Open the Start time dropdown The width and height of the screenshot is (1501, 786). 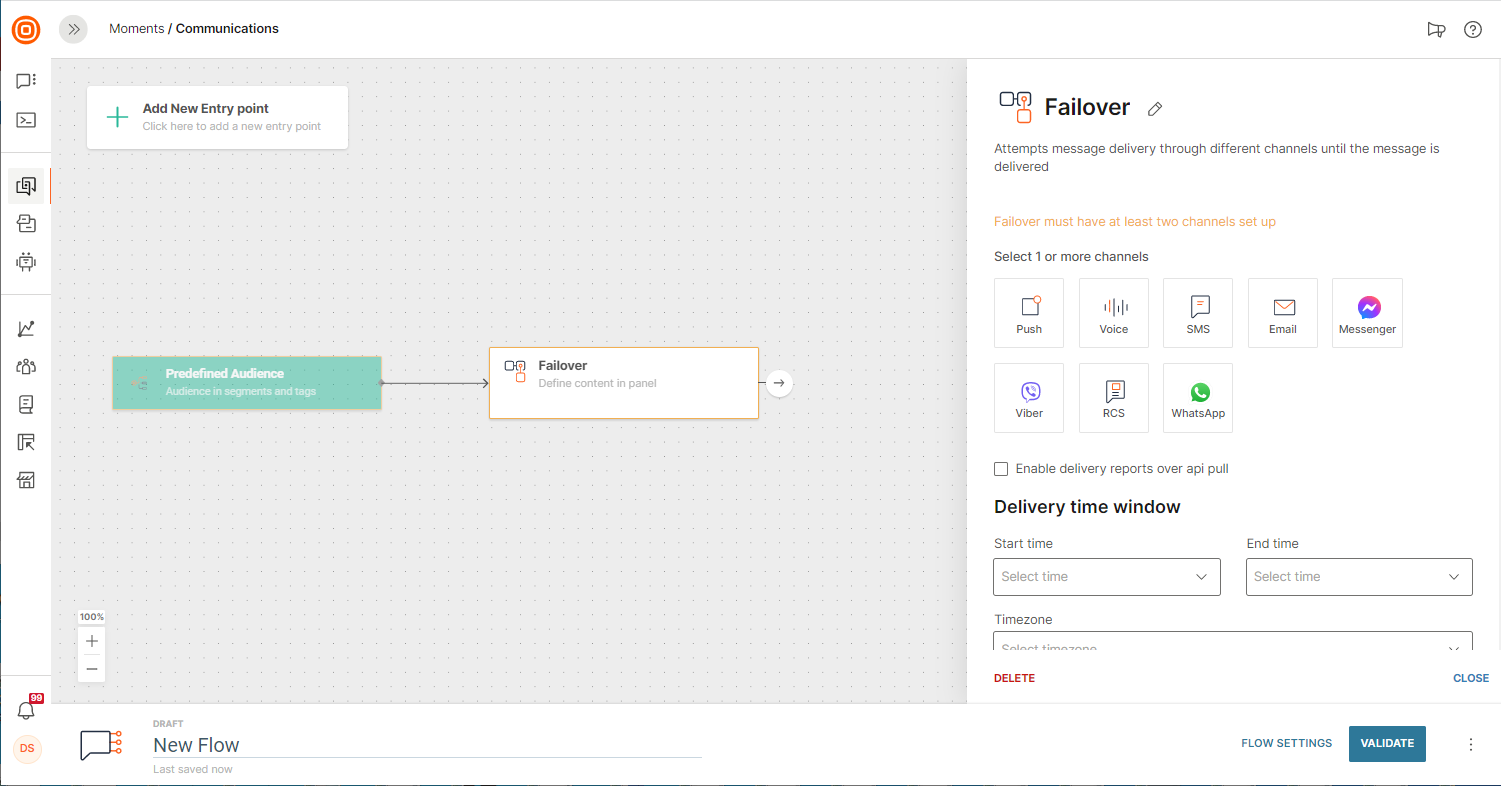point(1107,577)
